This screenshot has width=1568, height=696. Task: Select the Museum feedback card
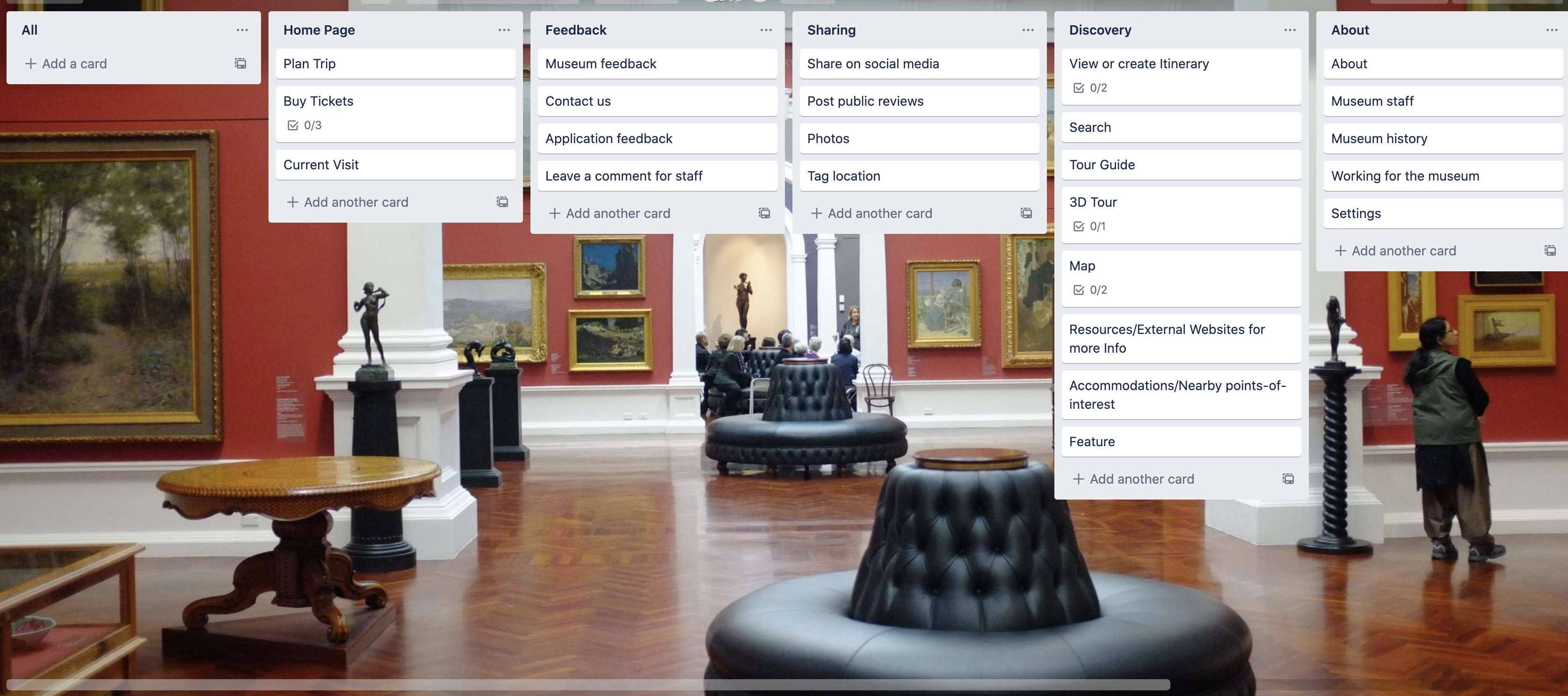coord(657,63)
